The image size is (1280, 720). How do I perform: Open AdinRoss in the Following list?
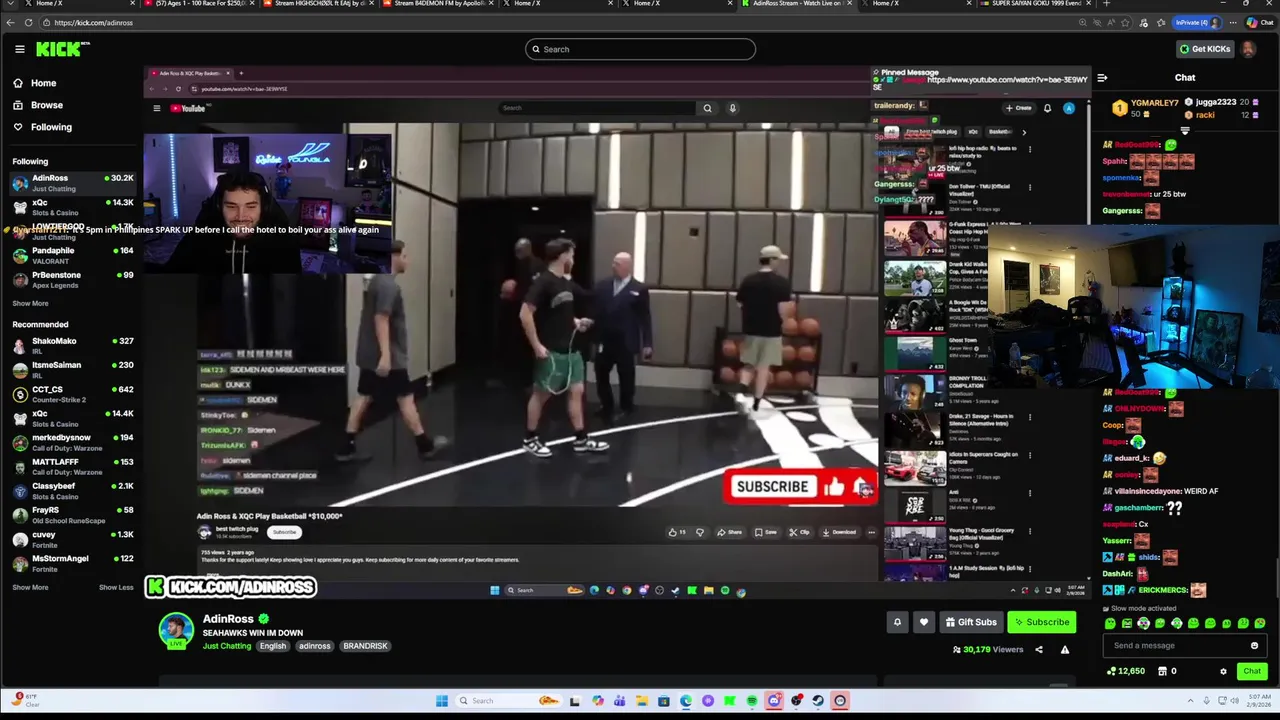pyautogui.click(x=72, y=183)
